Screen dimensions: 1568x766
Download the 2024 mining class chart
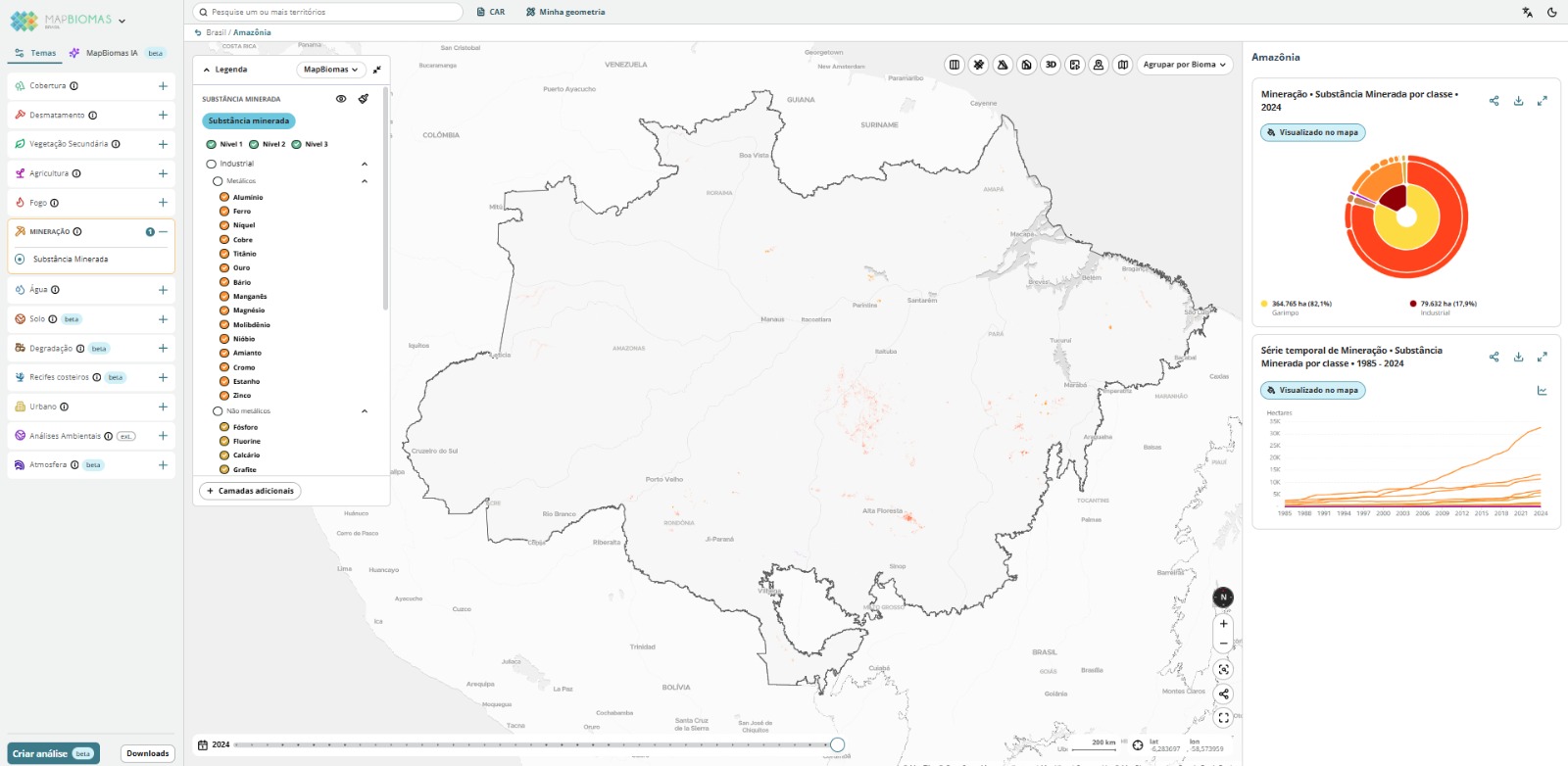coord(1518,101)
